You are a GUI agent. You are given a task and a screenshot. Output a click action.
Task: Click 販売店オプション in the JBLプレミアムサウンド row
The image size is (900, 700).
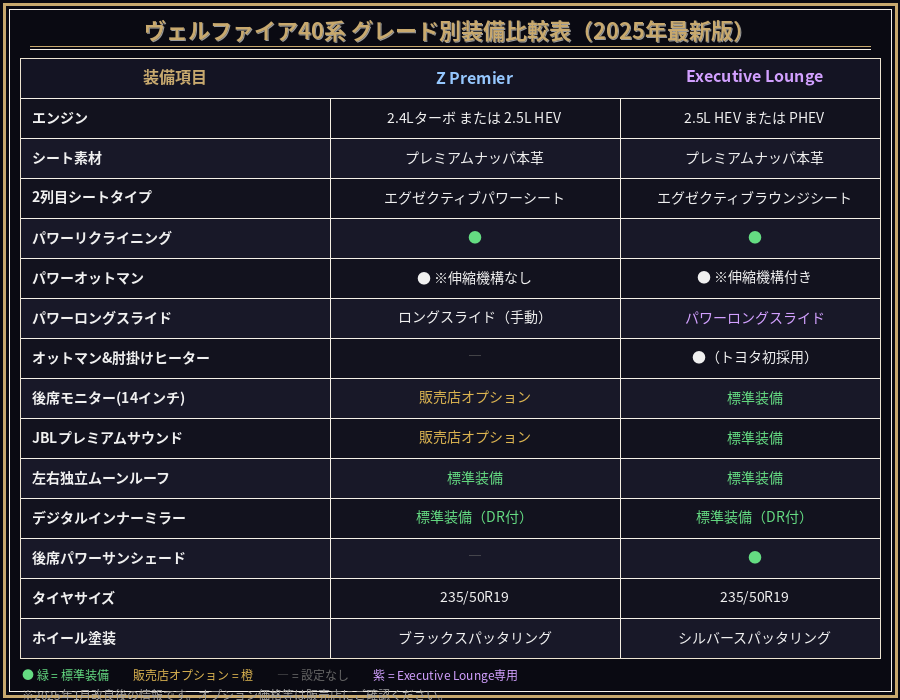(x=475, y=438)
